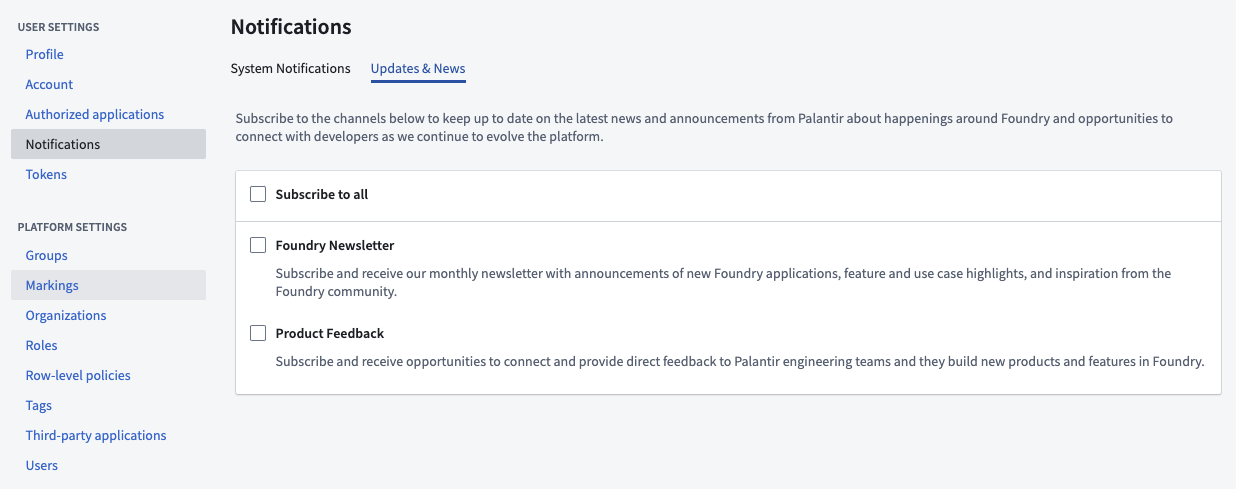
Task: Check the Subscribe to all checkbox
Action: click(258, 194)
